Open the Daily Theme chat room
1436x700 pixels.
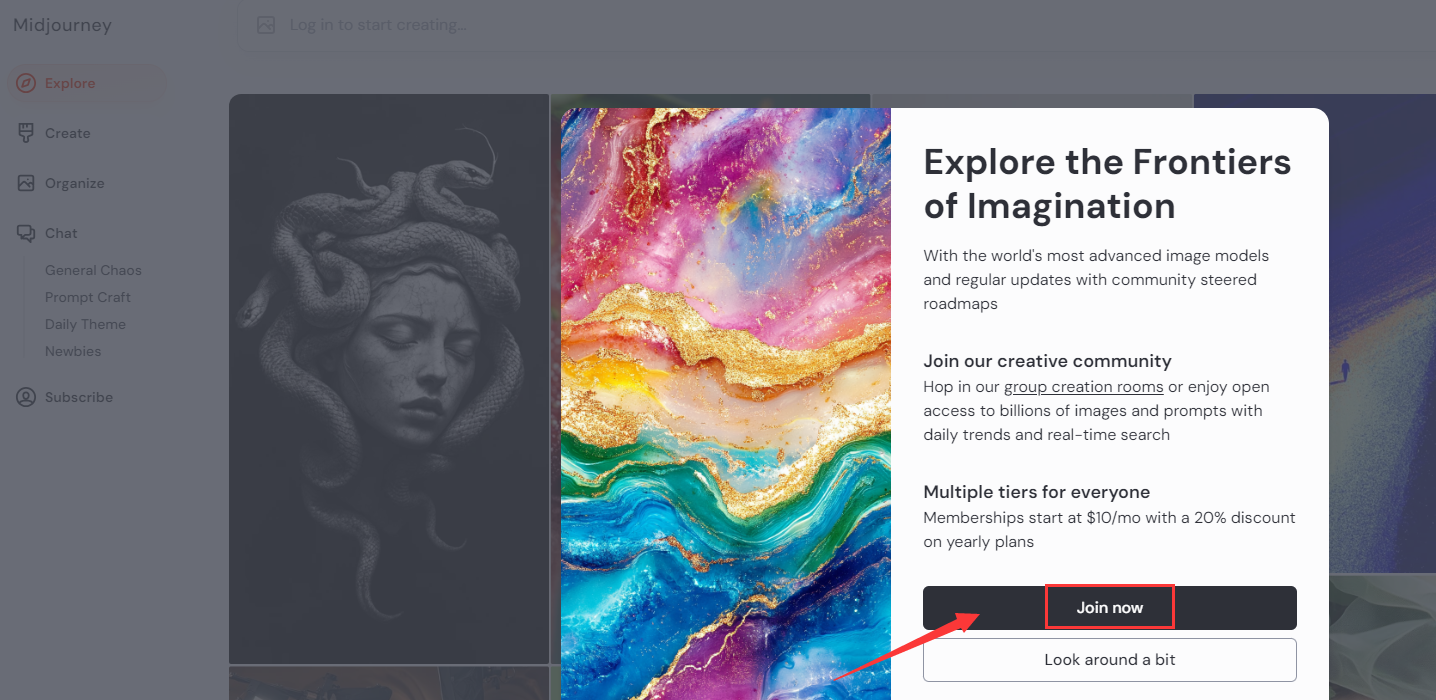click(85, 324)
